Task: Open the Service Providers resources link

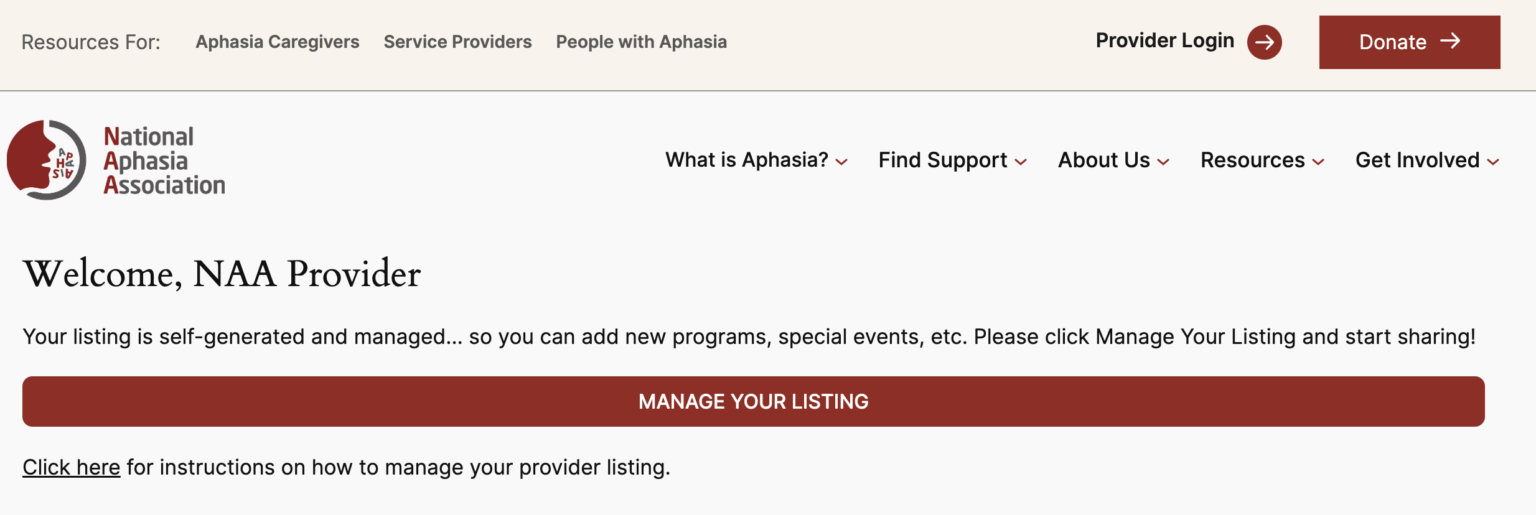Action: [458, 42]
